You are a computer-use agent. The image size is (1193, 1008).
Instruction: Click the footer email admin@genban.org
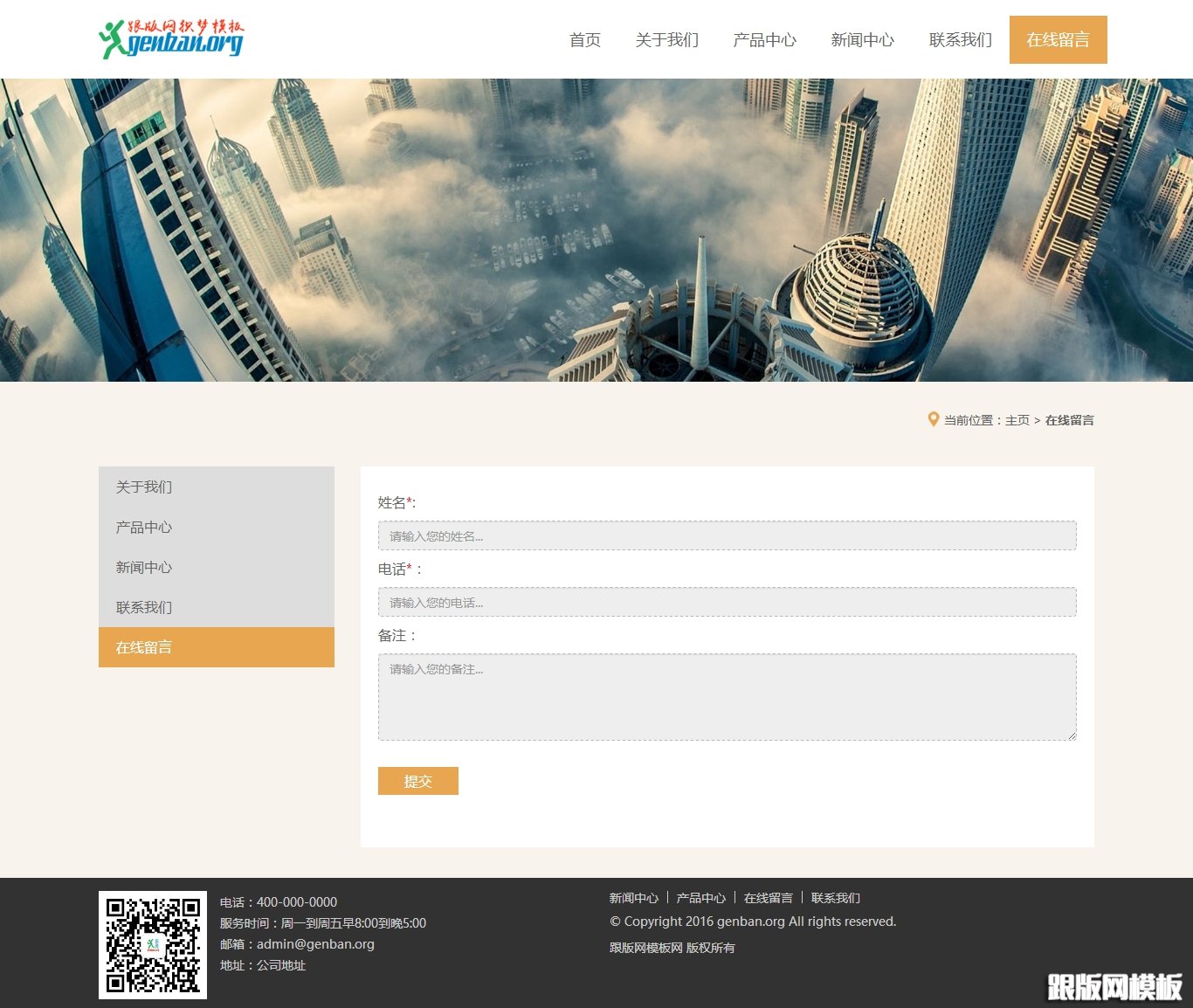315,944
